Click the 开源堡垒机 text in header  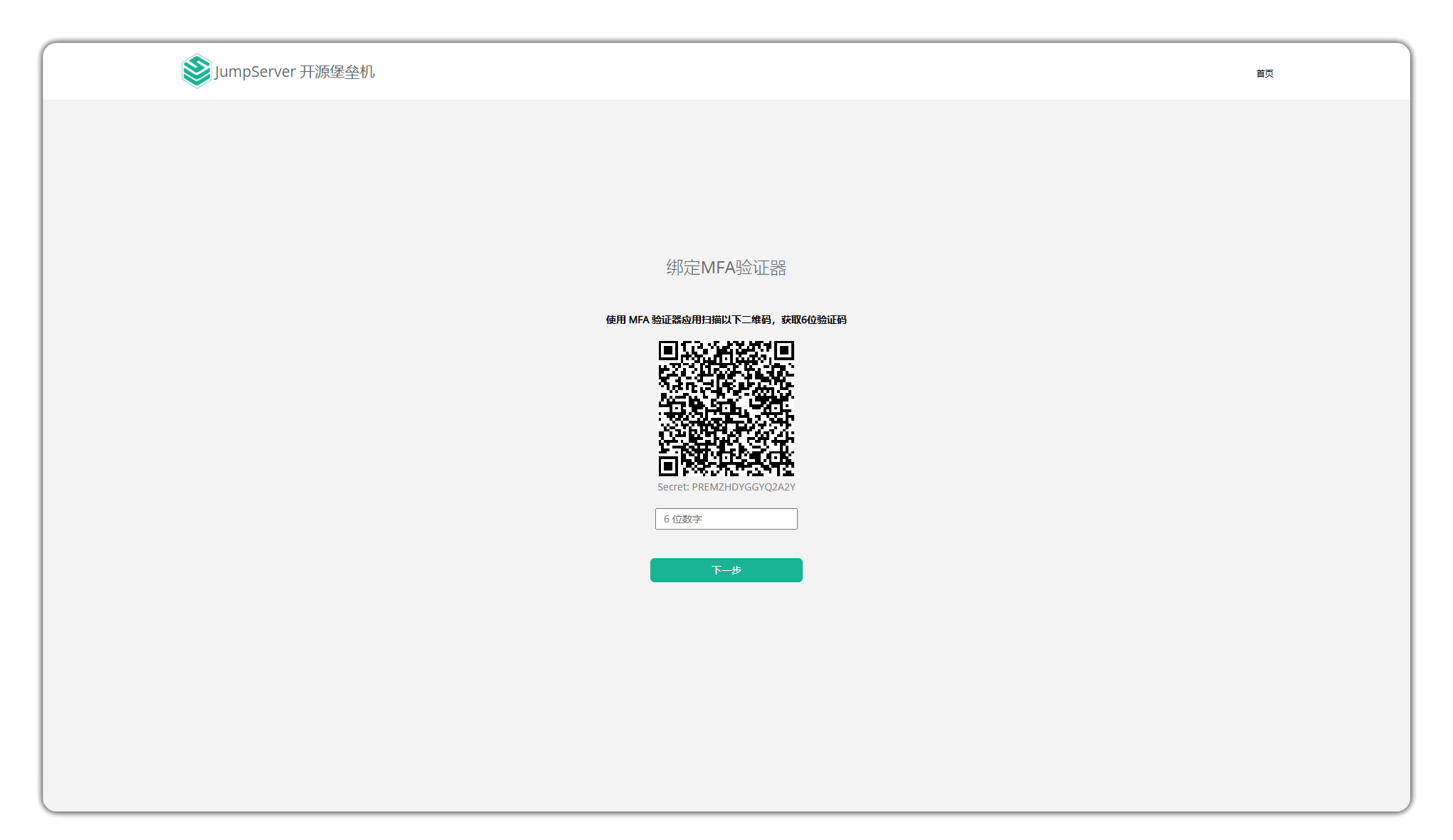click(337, 72)
